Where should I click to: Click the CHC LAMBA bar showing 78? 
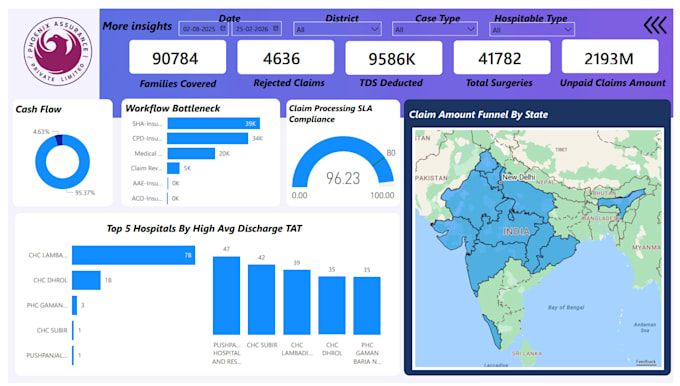pos(134,255)
